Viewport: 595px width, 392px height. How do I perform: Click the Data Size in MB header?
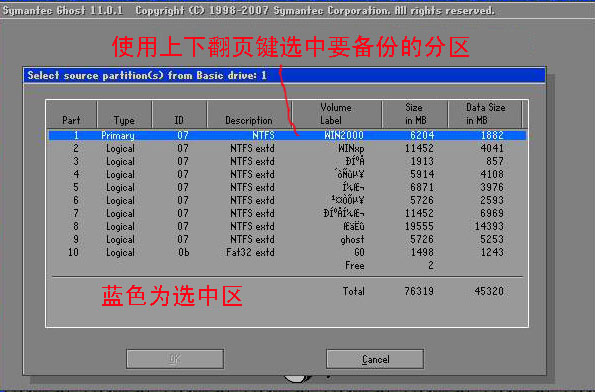(485, 115)
